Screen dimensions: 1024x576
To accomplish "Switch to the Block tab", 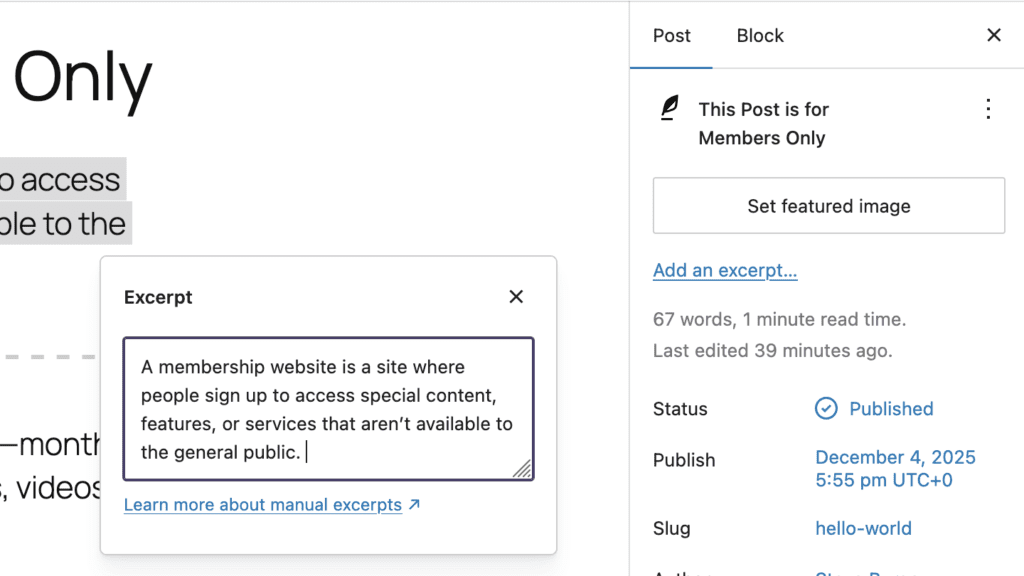I will point(760,35).
